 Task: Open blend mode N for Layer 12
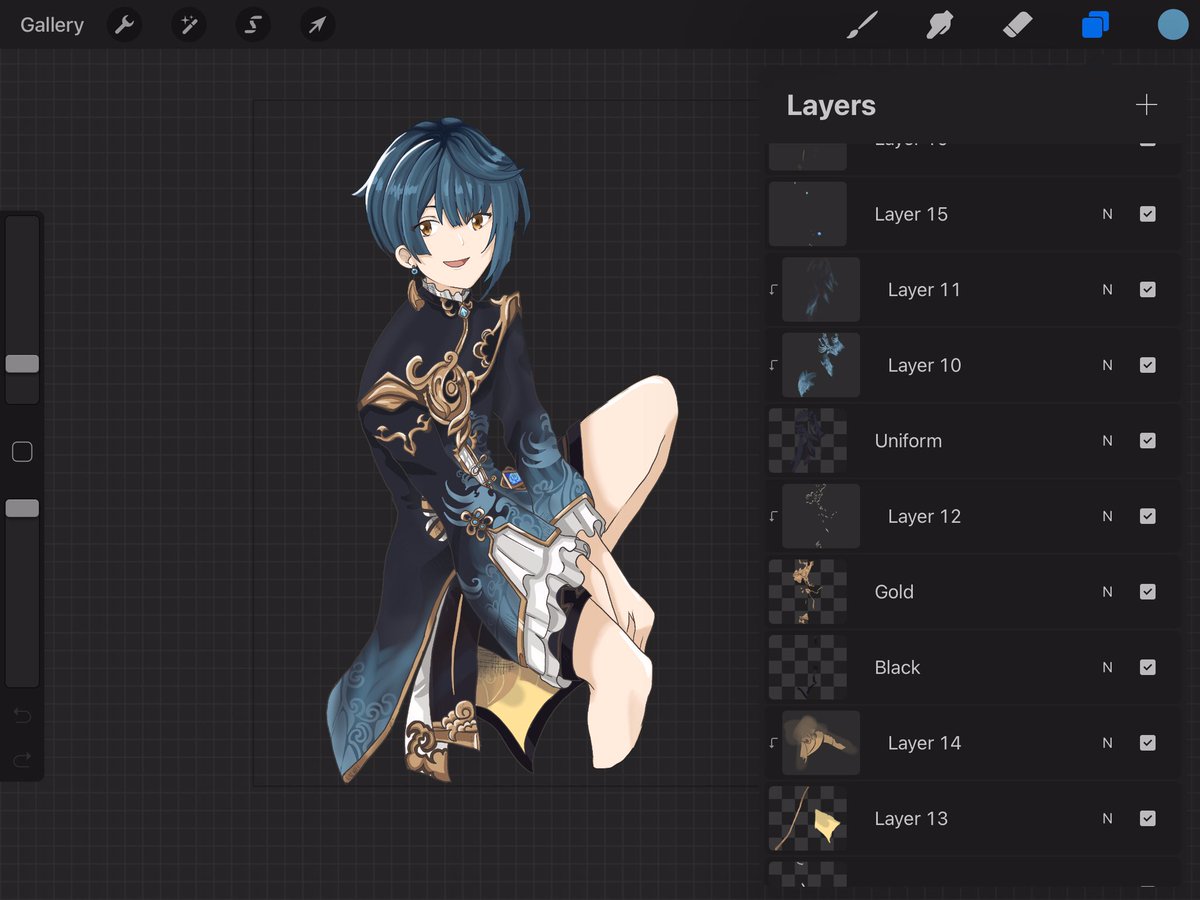pyautogui.click(x=1107, y=516)
